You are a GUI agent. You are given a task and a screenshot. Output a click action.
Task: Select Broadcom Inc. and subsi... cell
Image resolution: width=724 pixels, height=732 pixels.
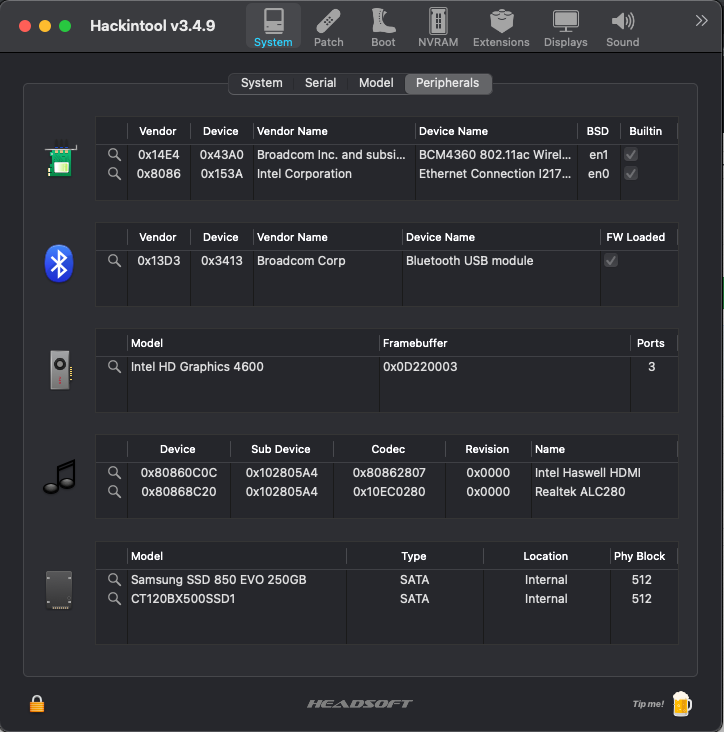pyautogui.click(x=331, y=155)
